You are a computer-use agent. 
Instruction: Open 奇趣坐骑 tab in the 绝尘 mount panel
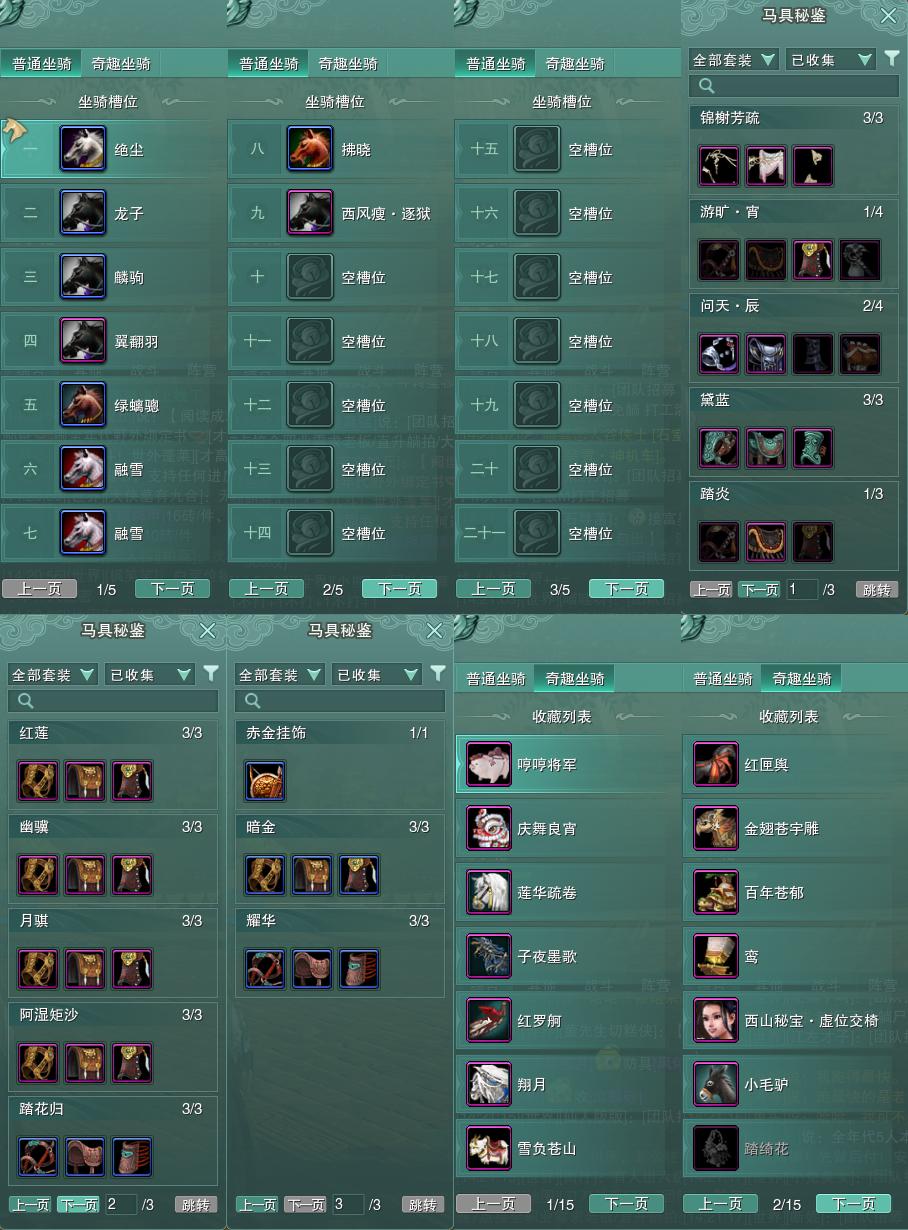pyautogui.click(x=121, y=64)
